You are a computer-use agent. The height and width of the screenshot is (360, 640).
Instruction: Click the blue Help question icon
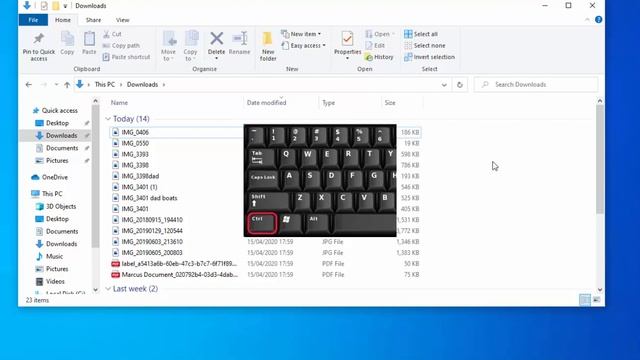(x=598, y=20)
